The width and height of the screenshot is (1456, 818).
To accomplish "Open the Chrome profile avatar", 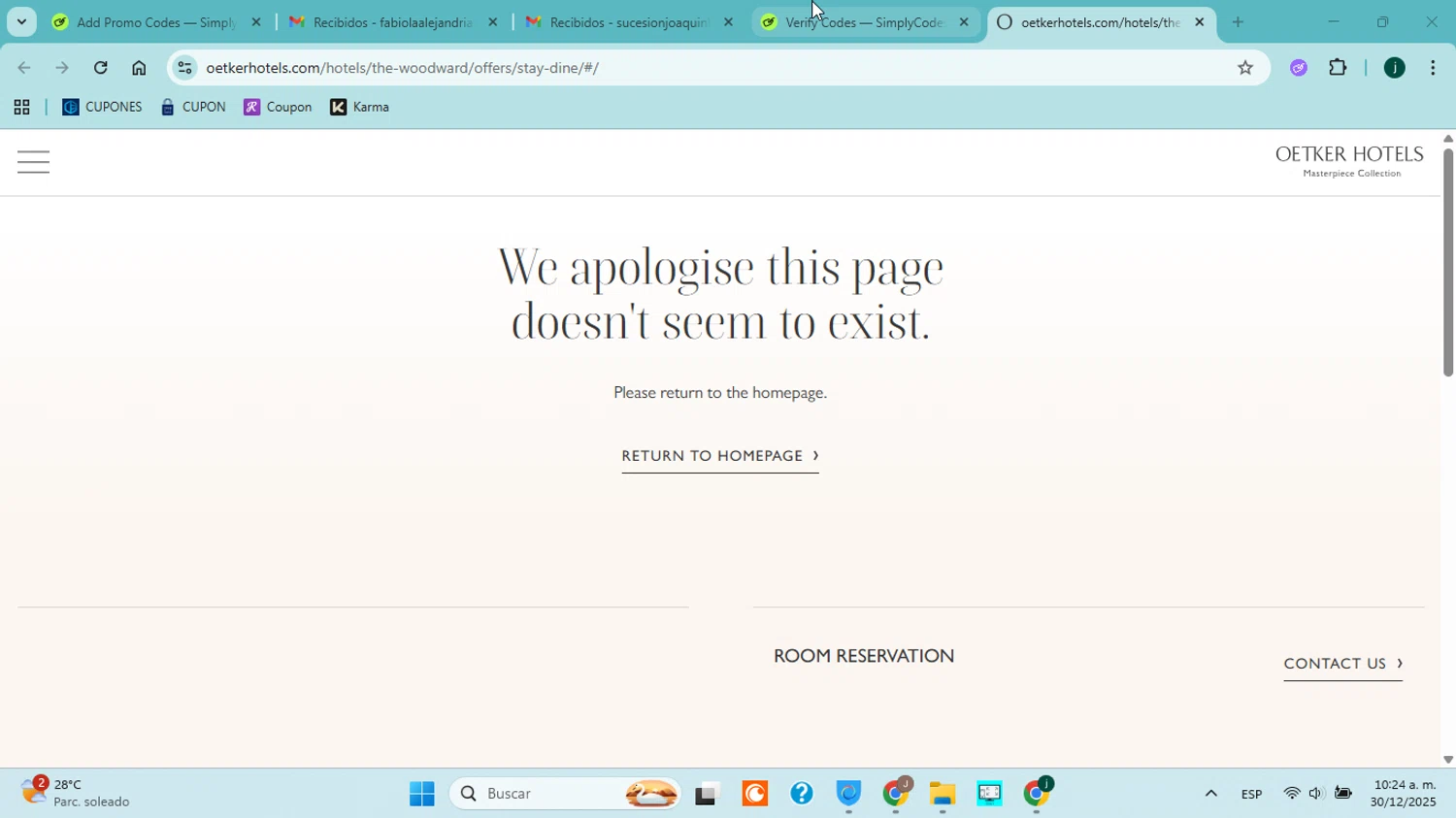I will pos(1394,68).
